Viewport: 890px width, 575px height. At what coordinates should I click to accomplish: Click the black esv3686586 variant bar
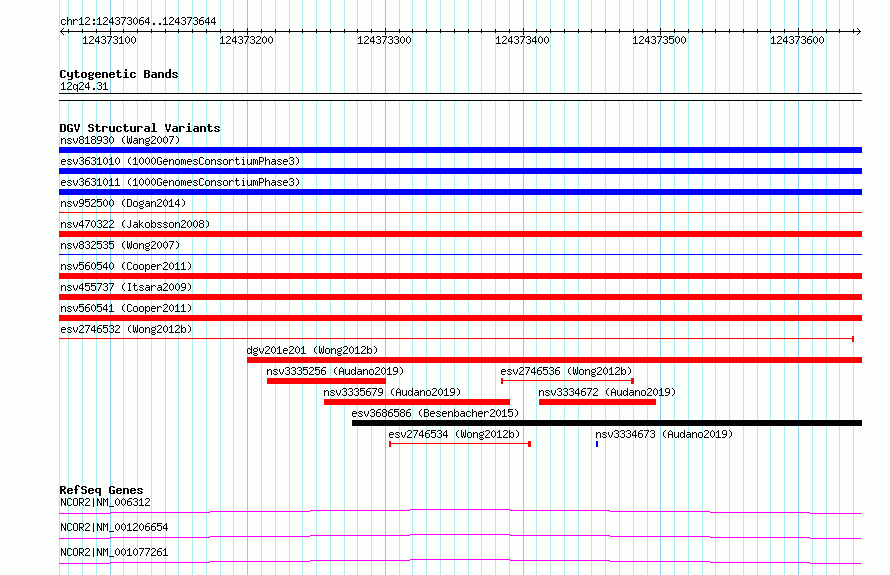coord(607,423)
